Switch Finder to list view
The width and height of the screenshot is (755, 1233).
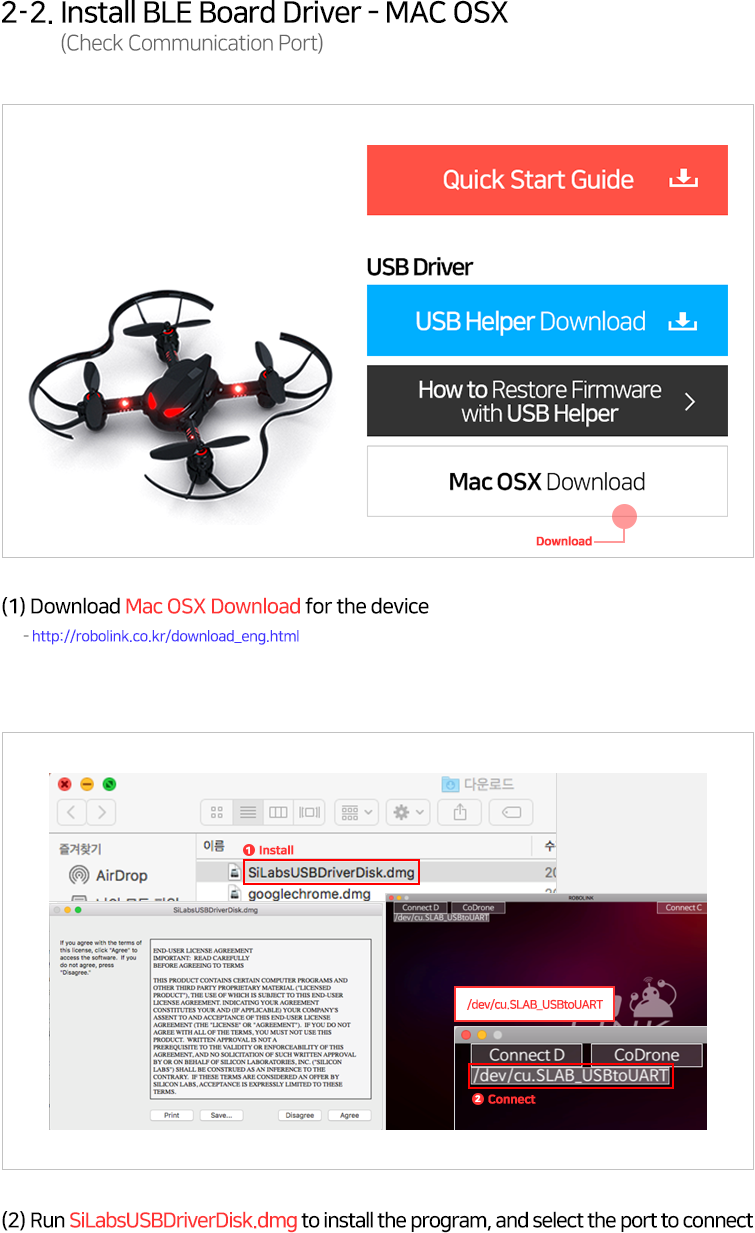(247, 812)
